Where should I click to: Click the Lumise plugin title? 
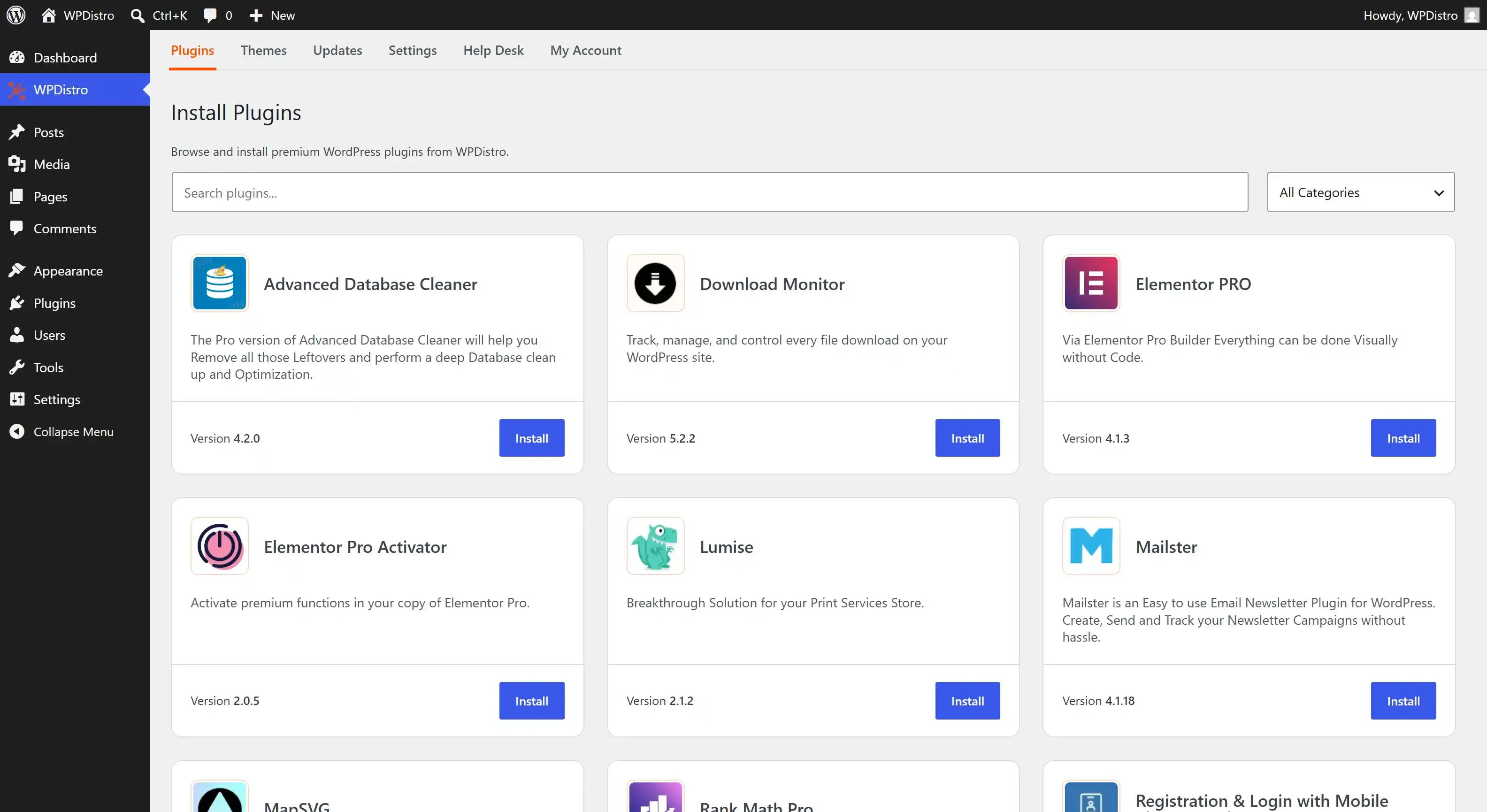coord(726,546)
